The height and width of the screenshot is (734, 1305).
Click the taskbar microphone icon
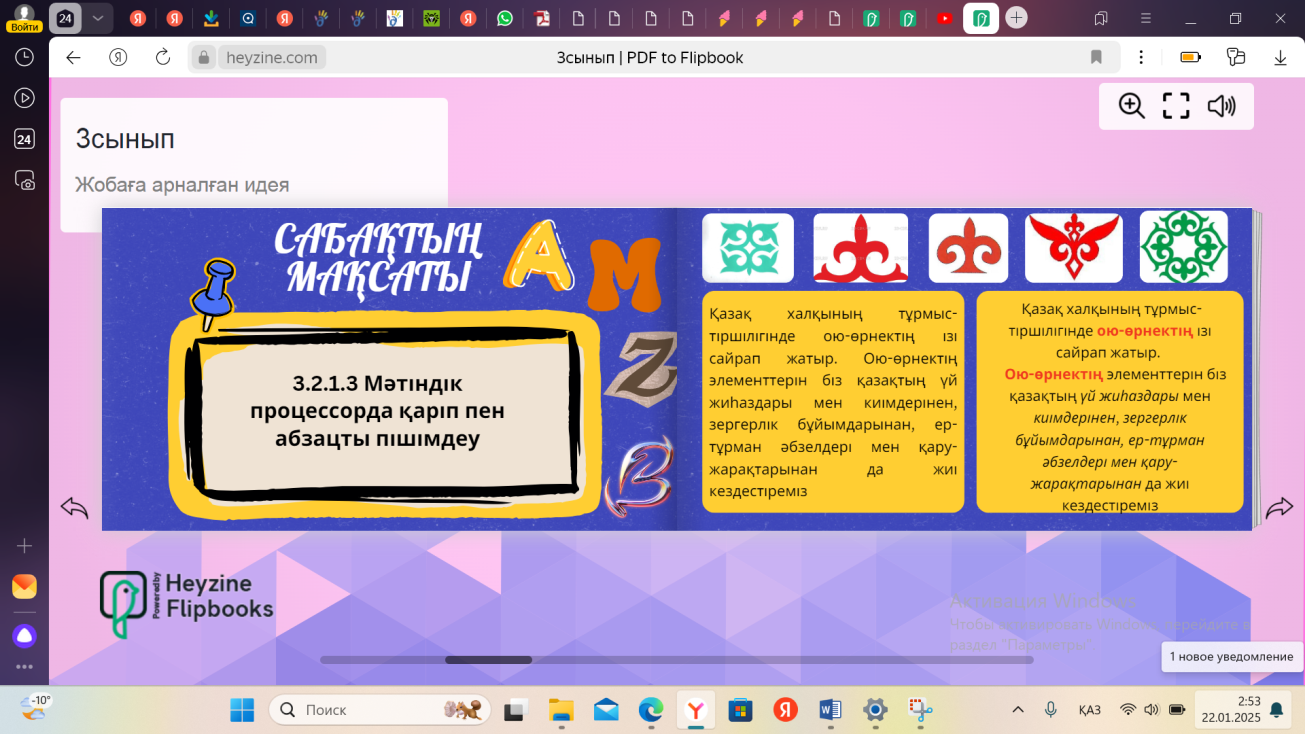point(1051,710)
